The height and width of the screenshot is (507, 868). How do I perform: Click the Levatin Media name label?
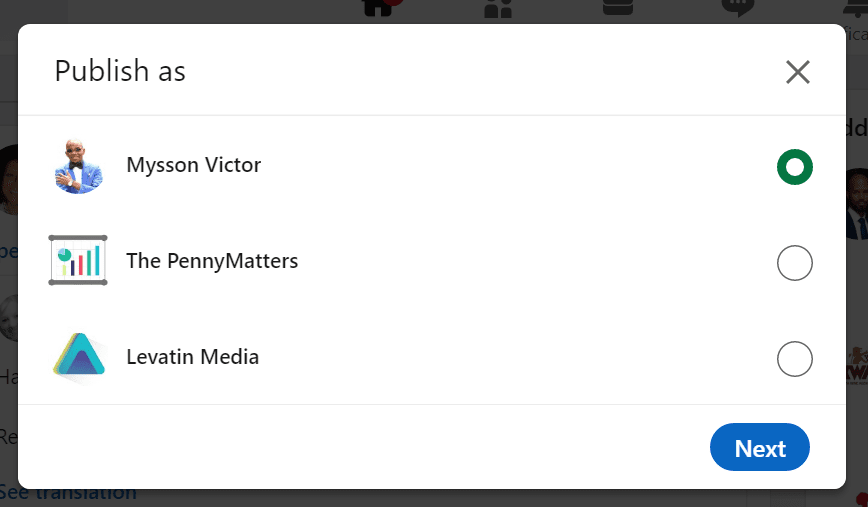[193, 357]
